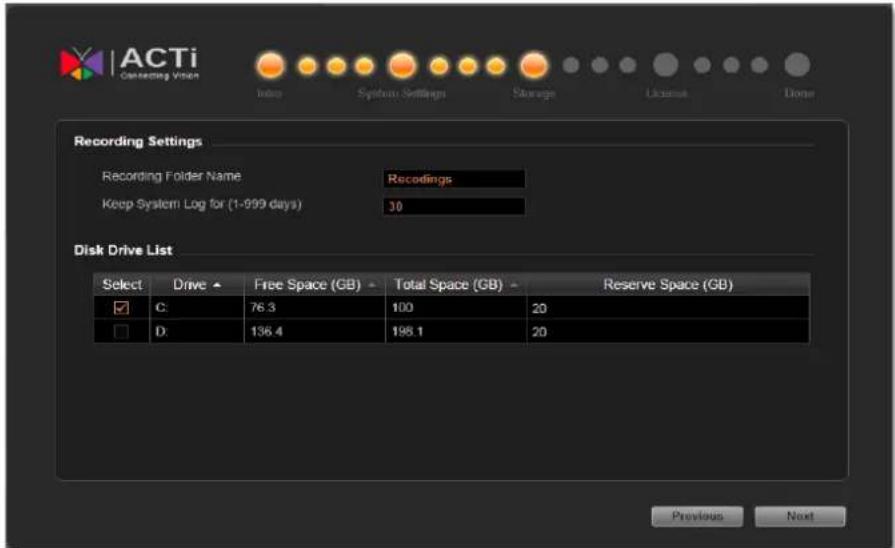Edit the Keep System Log days field
This screenshot has width=895, height=548.
tap(454, 206)
